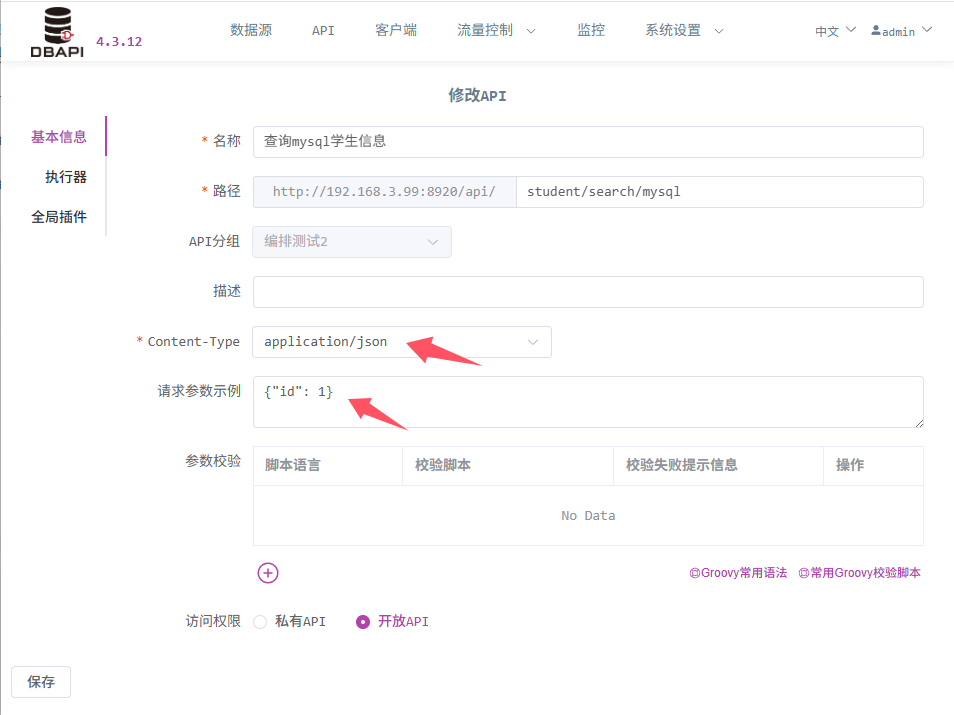954x715 pixels.
Task: Select the 开放API radio button
Action: pyautogui.click(x=363, y=622)
